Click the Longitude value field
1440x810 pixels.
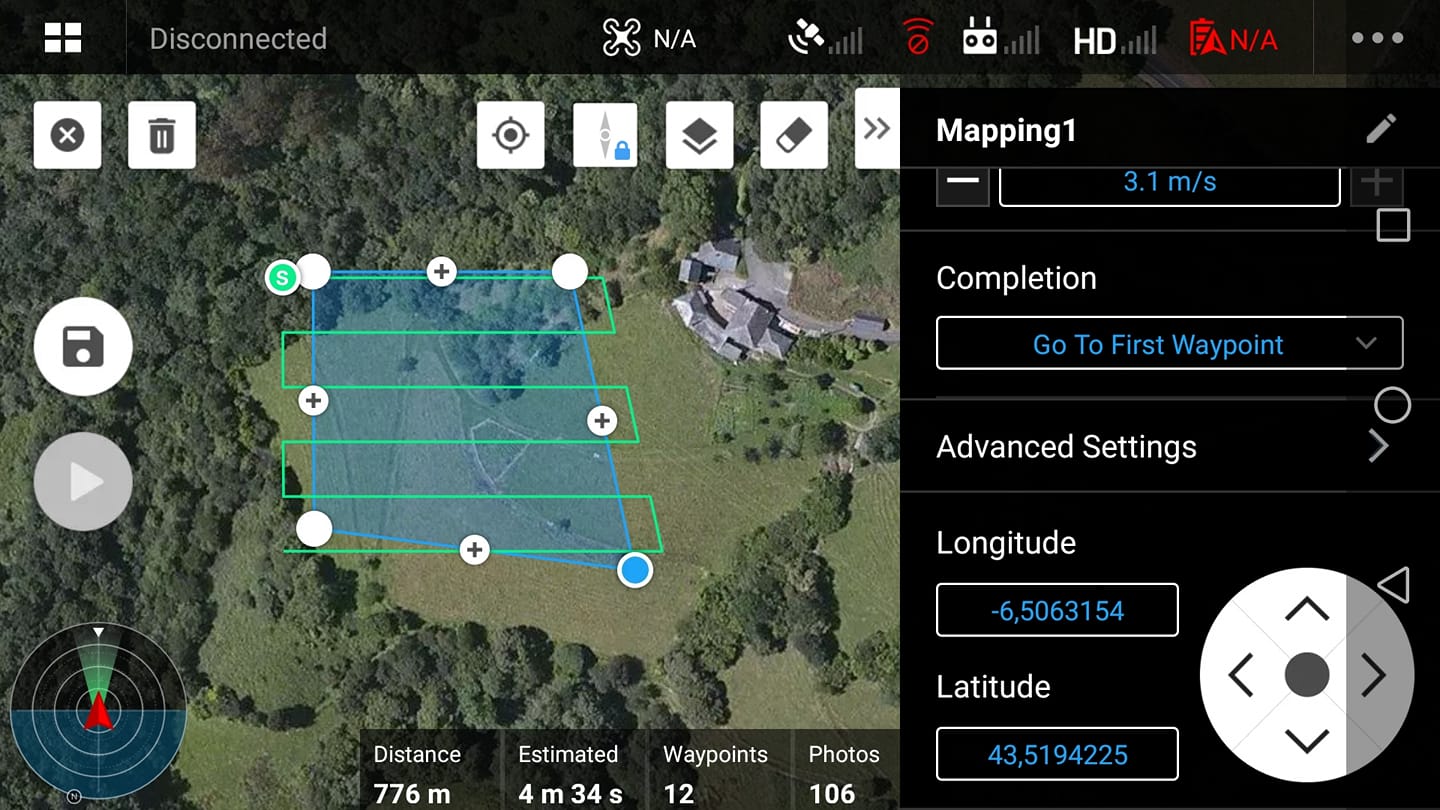(x=1057, y=611)
